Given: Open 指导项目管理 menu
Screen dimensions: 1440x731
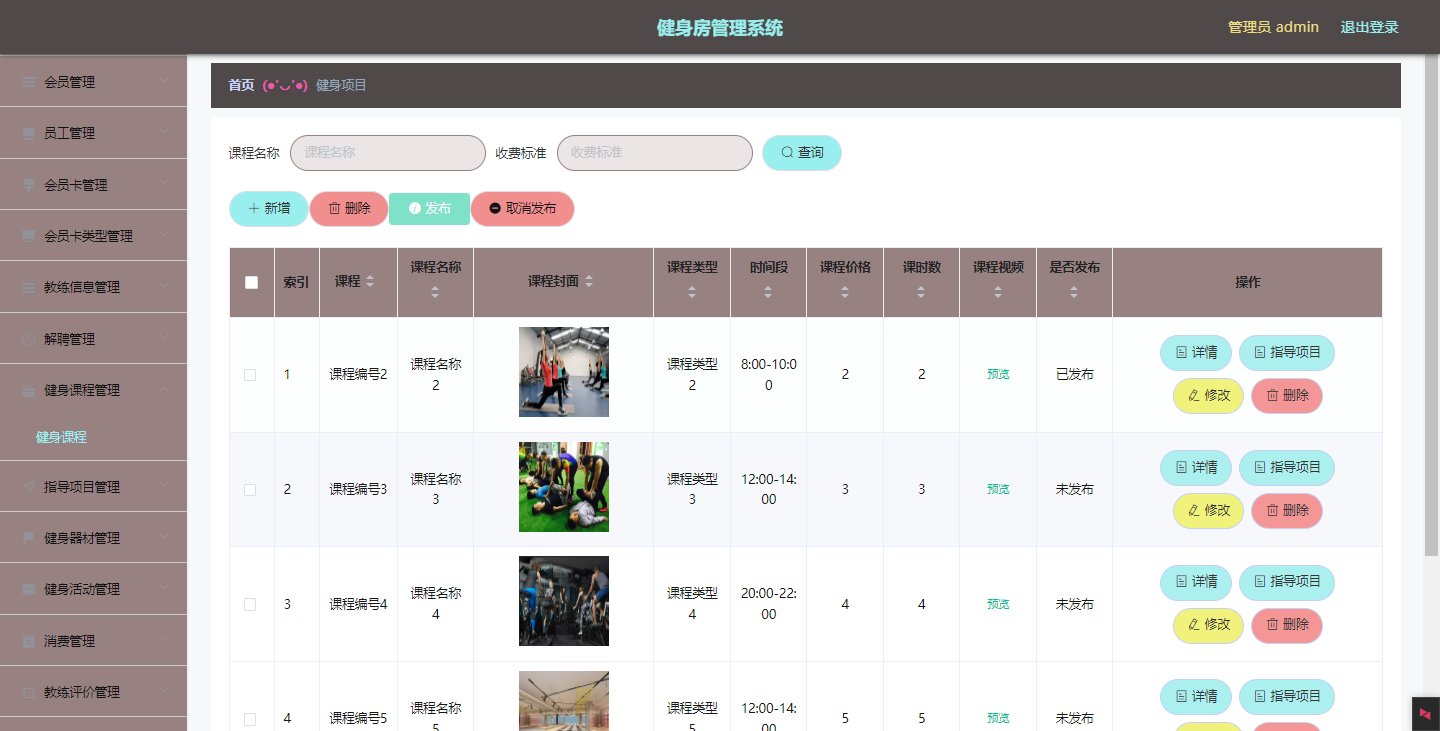Looking at the screenshot, I should coord(93,487).
